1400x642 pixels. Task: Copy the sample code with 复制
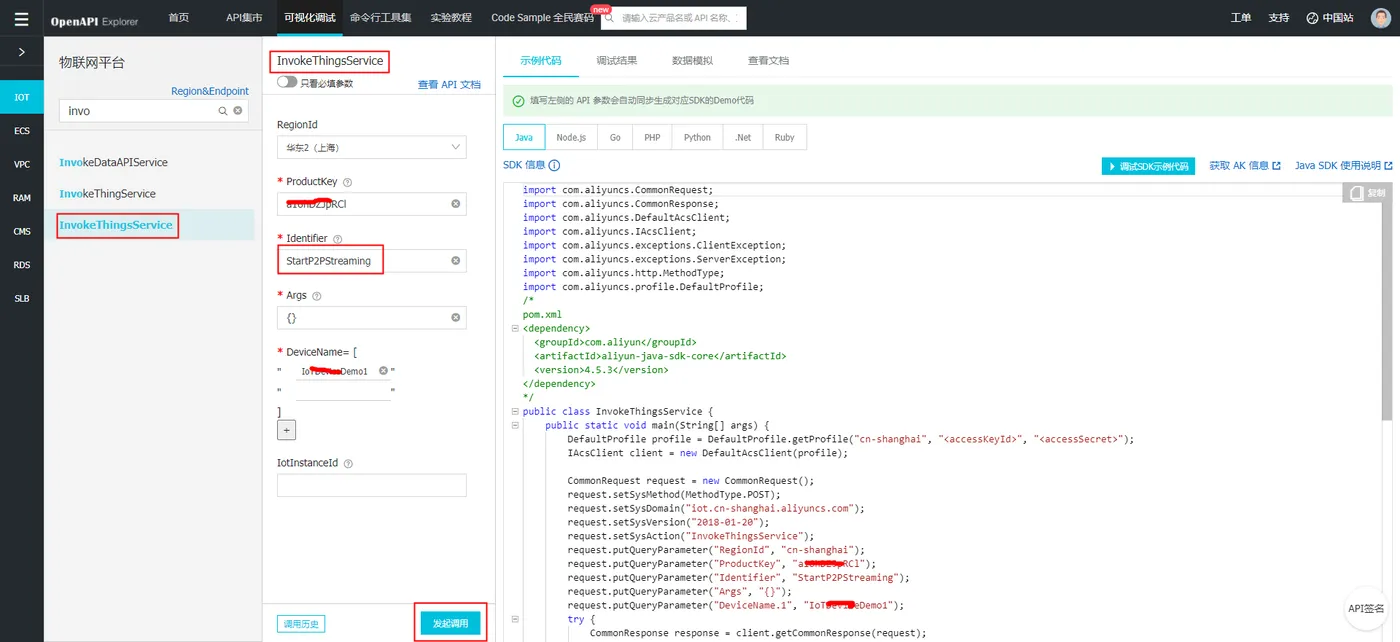[1369, 192]
